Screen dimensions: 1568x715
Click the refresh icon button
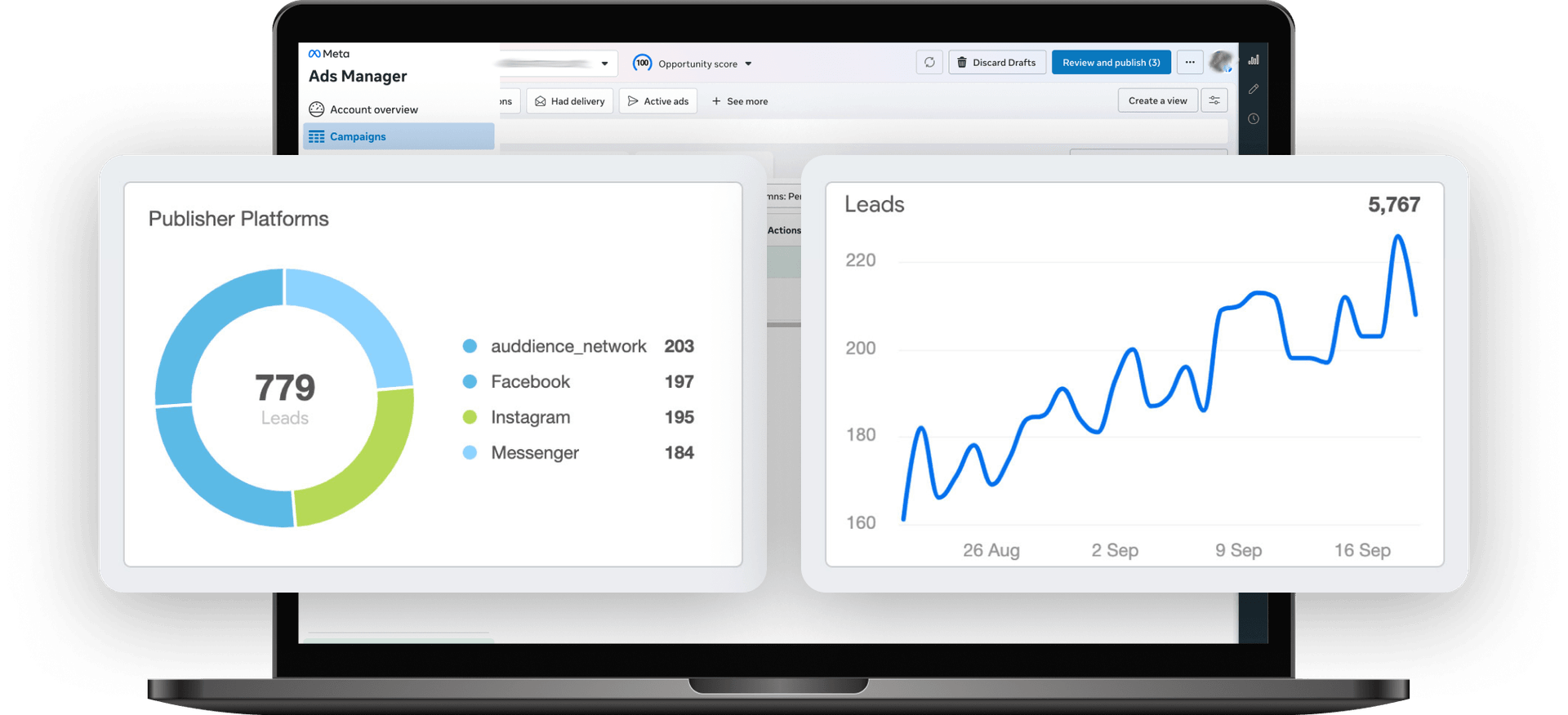(x=929, y=62)
